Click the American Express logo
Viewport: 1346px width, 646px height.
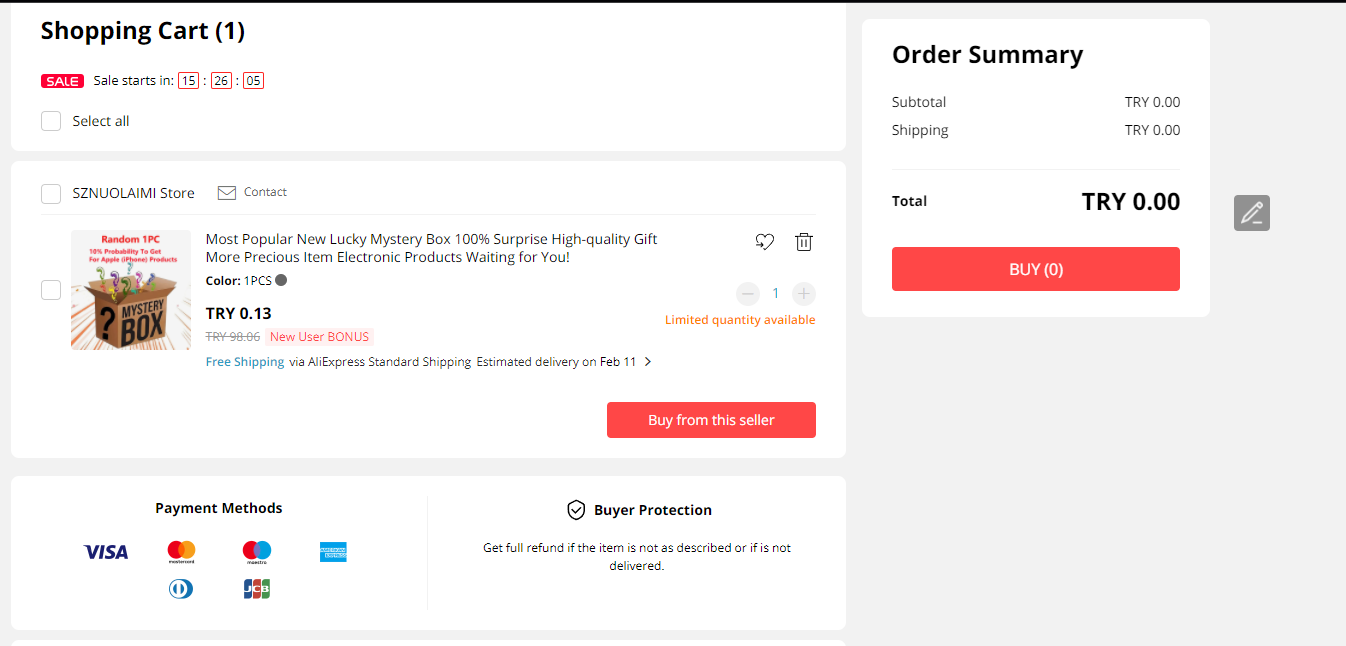point(333,552)
